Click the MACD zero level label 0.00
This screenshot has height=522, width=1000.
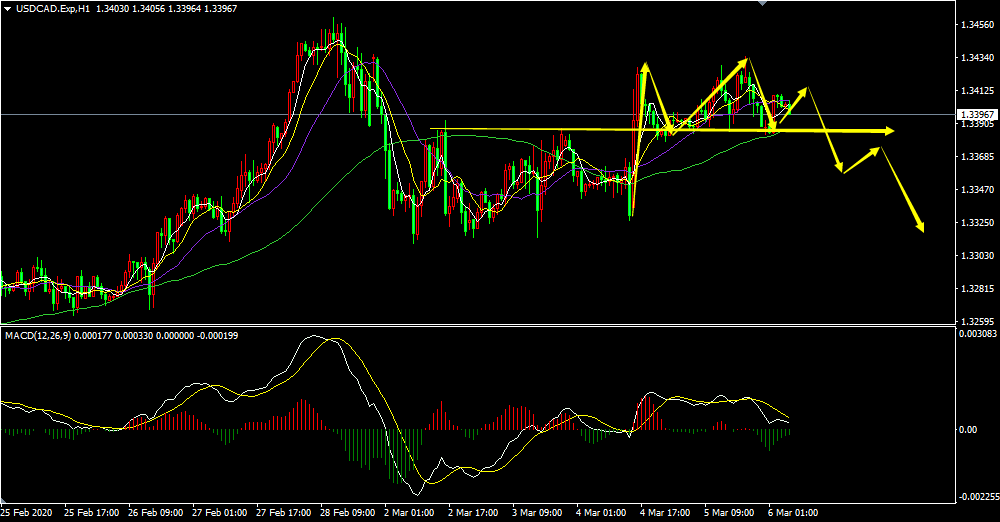coord(968,430)
